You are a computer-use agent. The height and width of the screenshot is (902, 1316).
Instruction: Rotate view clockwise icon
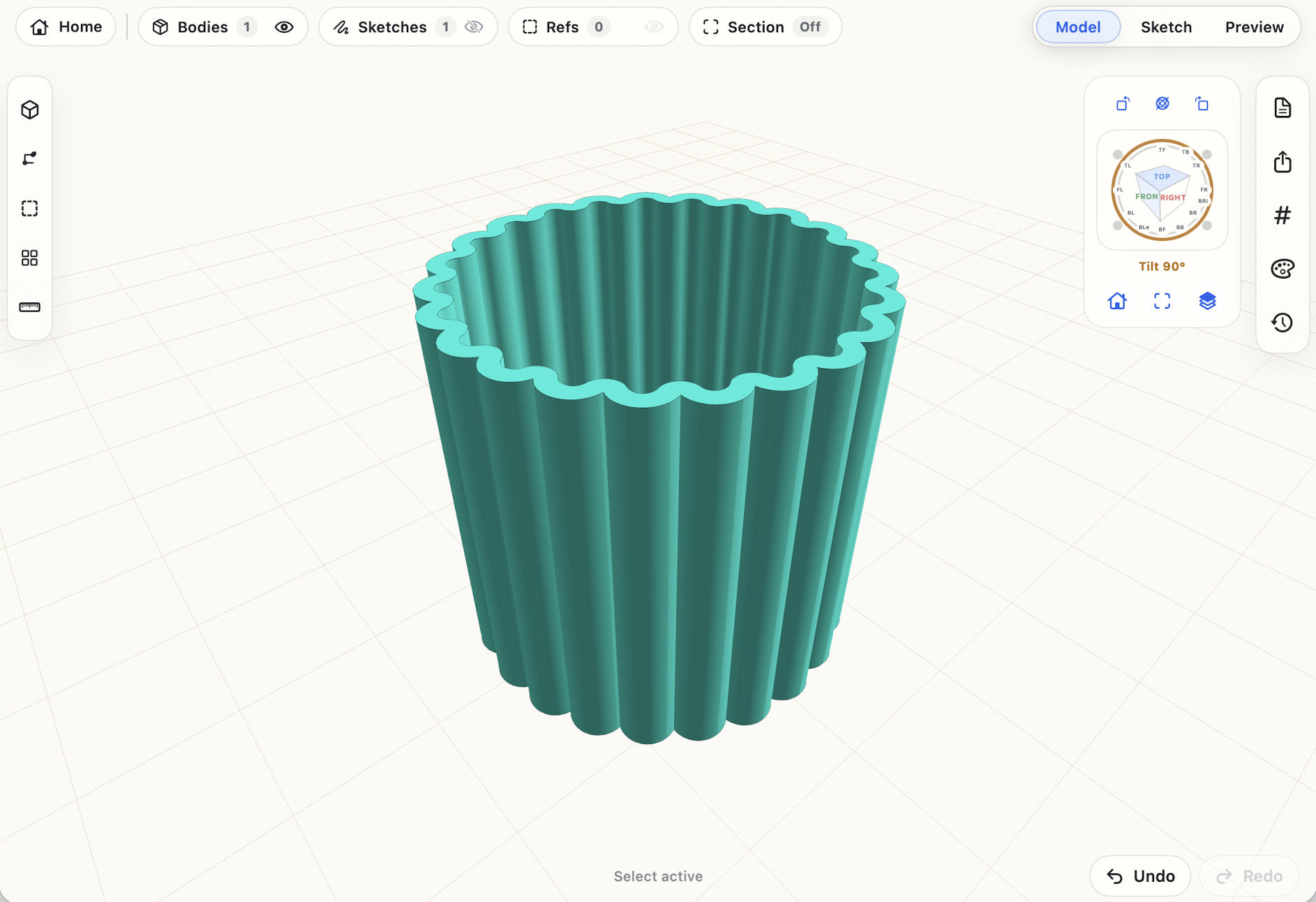tap(1202, 104)
